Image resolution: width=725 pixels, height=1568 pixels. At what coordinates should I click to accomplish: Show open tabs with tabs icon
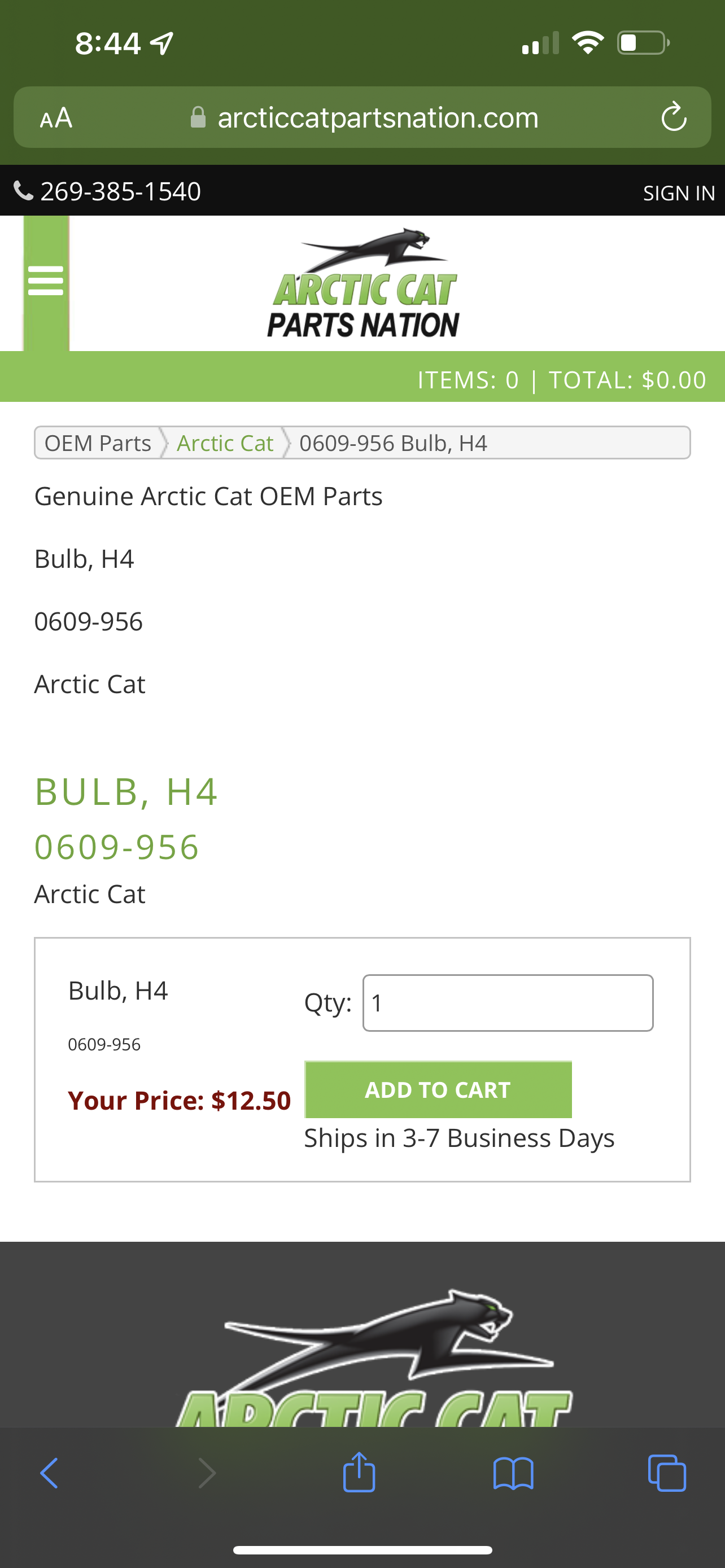[667, 1473]
